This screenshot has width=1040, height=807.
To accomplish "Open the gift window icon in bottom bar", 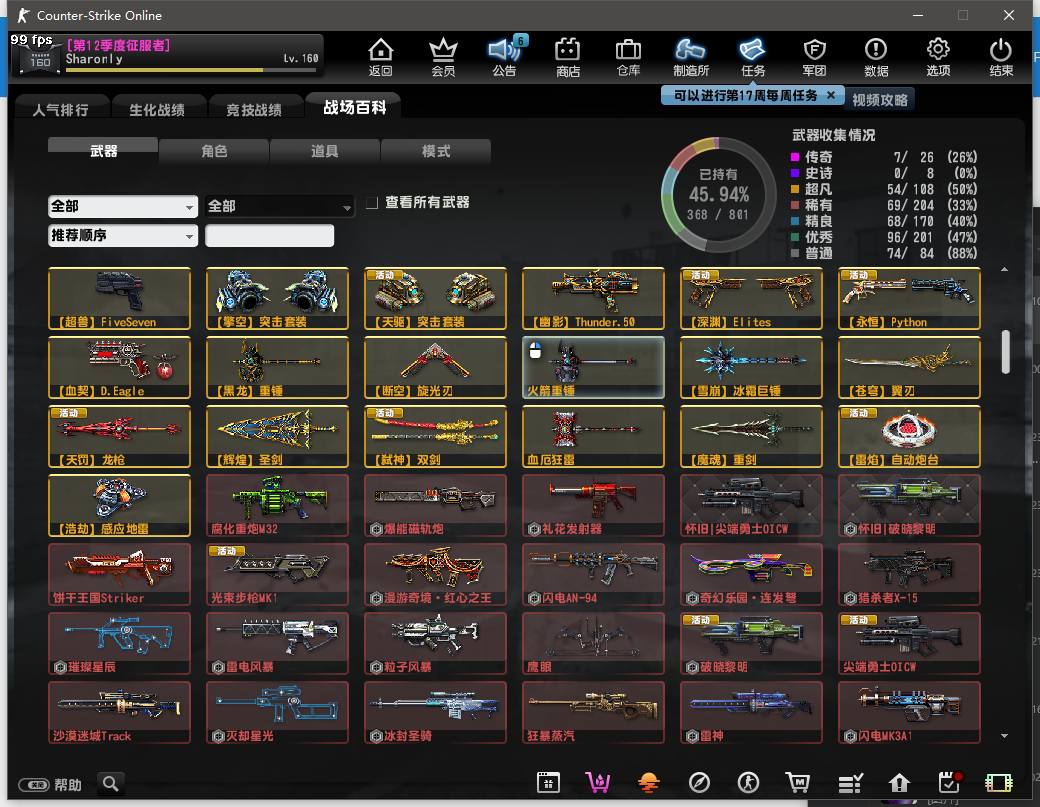I will (x=549, y=783).
